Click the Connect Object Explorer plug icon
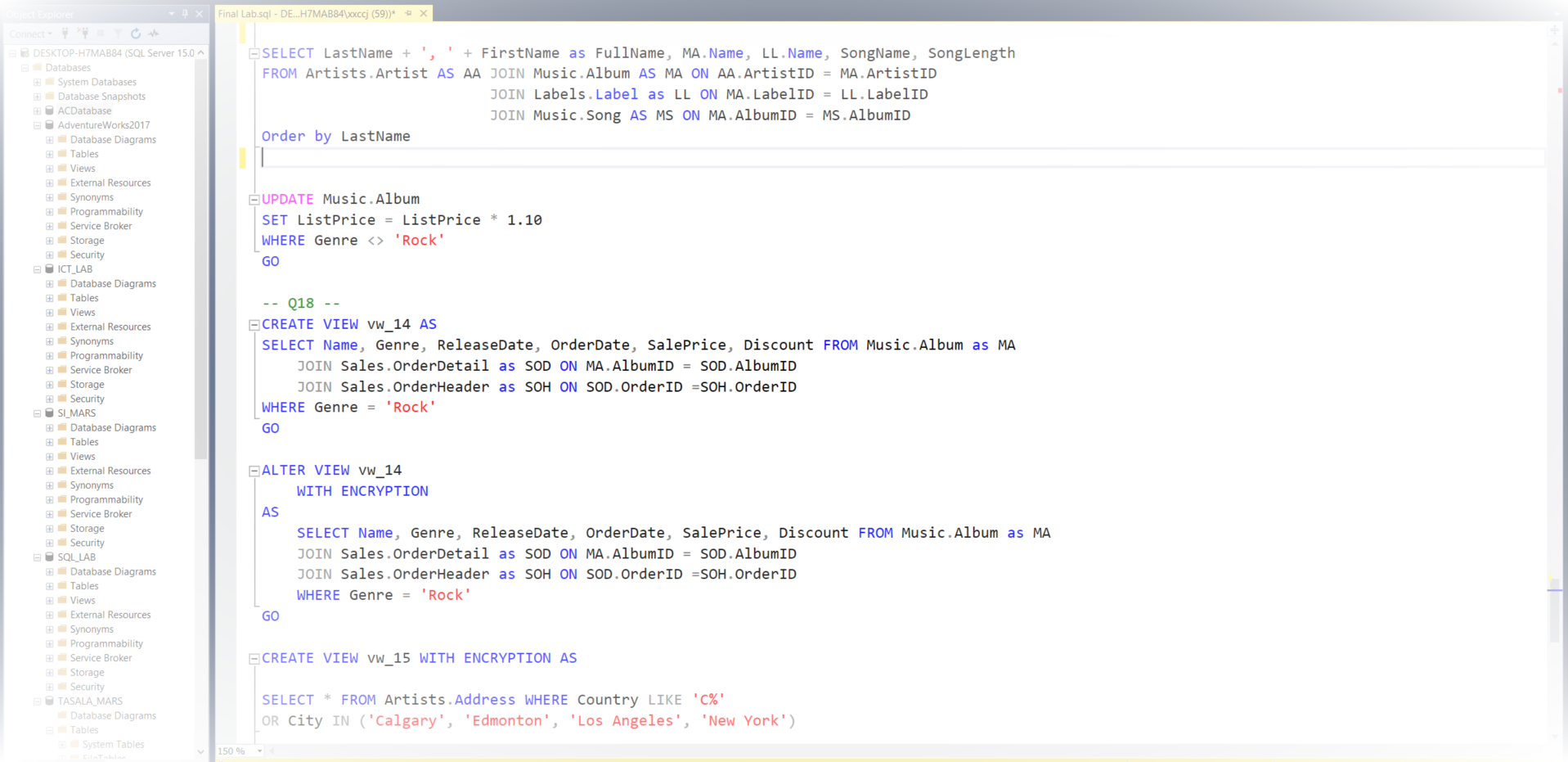Screen dimensions: 1568x762 tap(65, 34)
